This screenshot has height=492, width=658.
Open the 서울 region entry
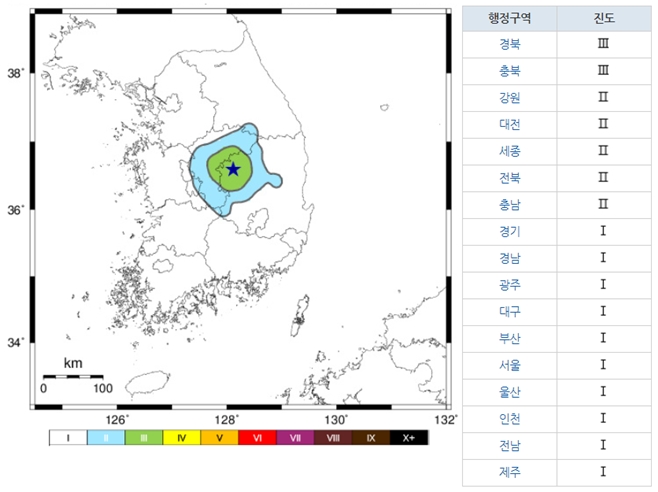pyautogui.click(x=510, y=364)
